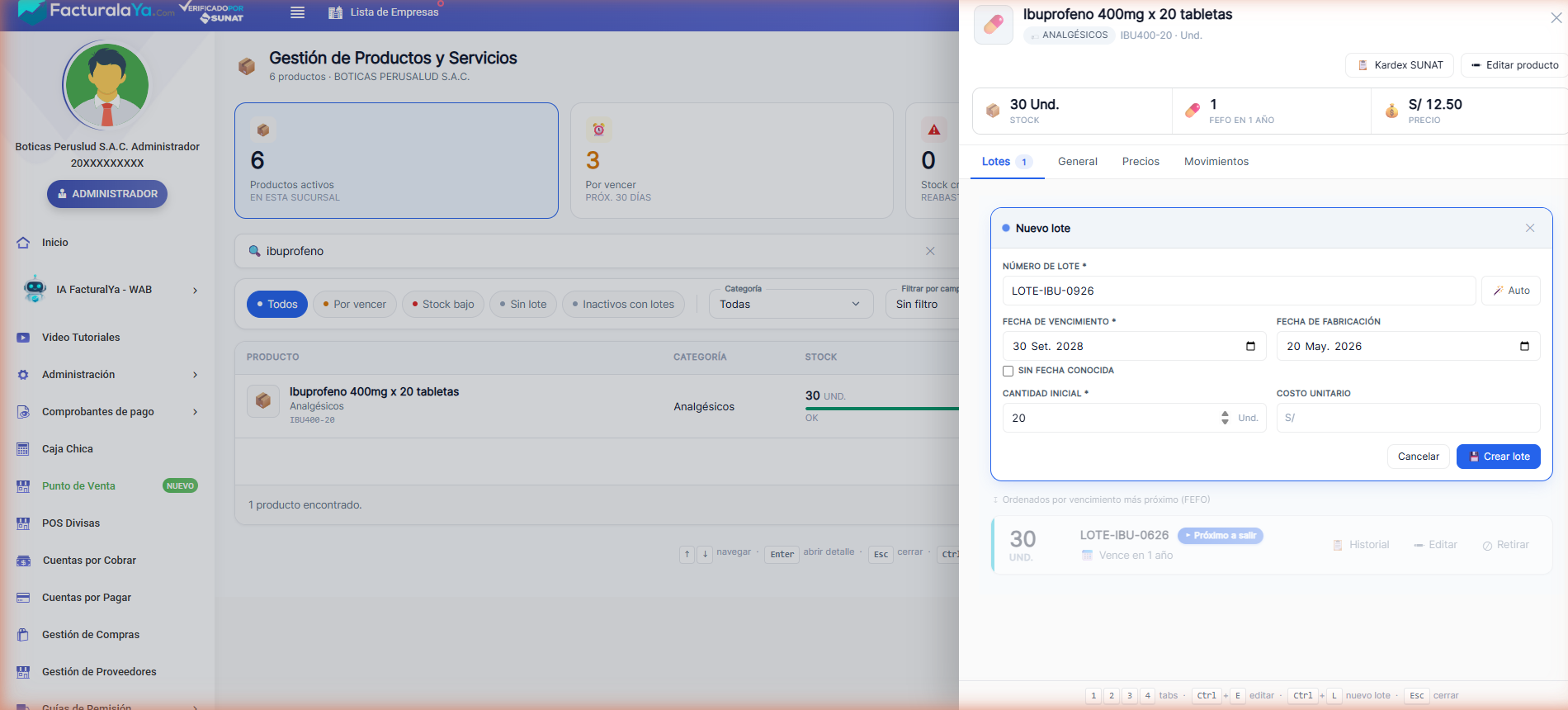Click the Cantidad Inicial stepper arrows
The image size is (1568, 710).
pos(1225,418)
